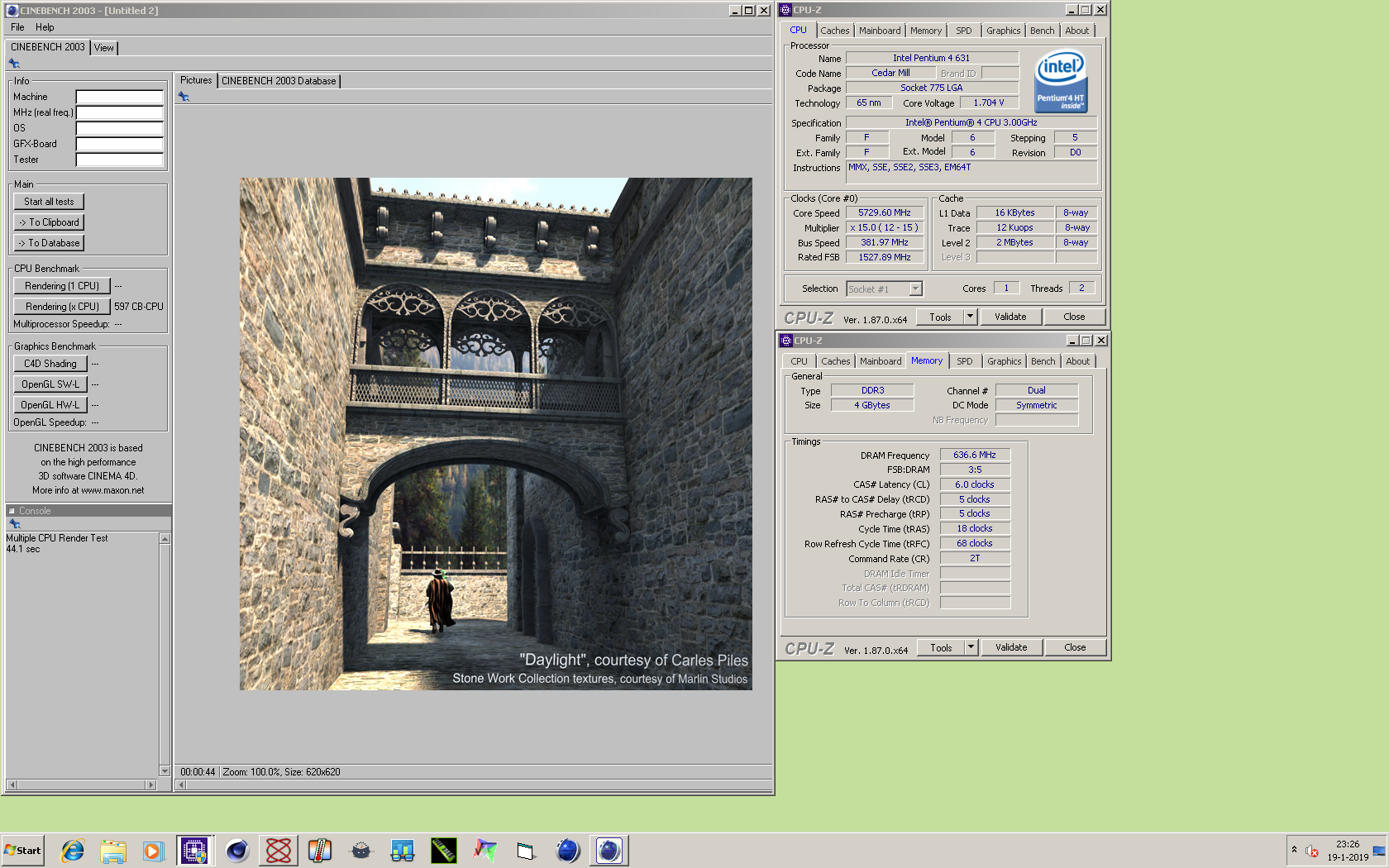Open the green RAM stick taskbar icon

coord(444,850)
